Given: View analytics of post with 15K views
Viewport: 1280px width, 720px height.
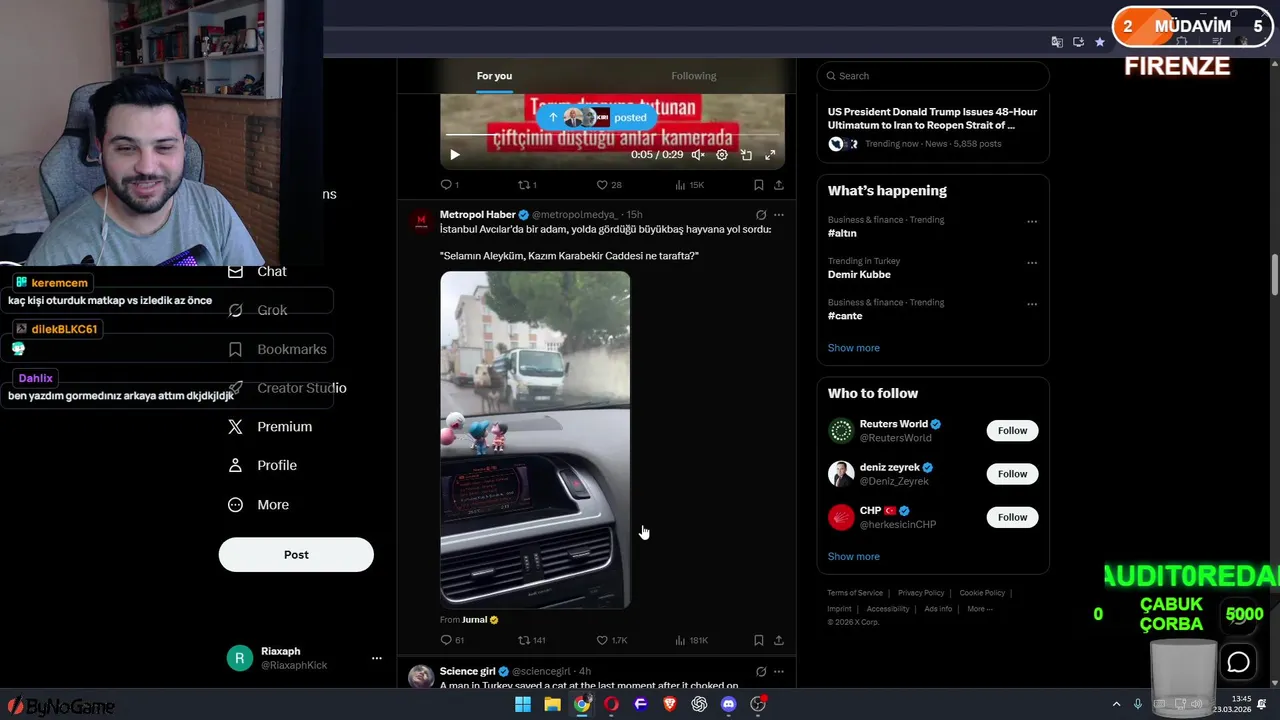Looking at the screenshot, I should point(690,185).
